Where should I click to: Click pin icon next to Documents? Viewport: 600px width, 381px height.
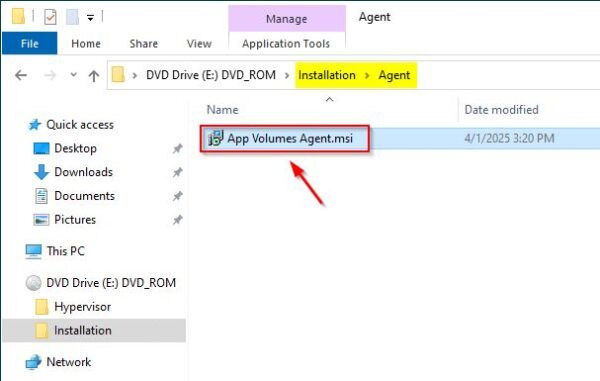point(177,196)
